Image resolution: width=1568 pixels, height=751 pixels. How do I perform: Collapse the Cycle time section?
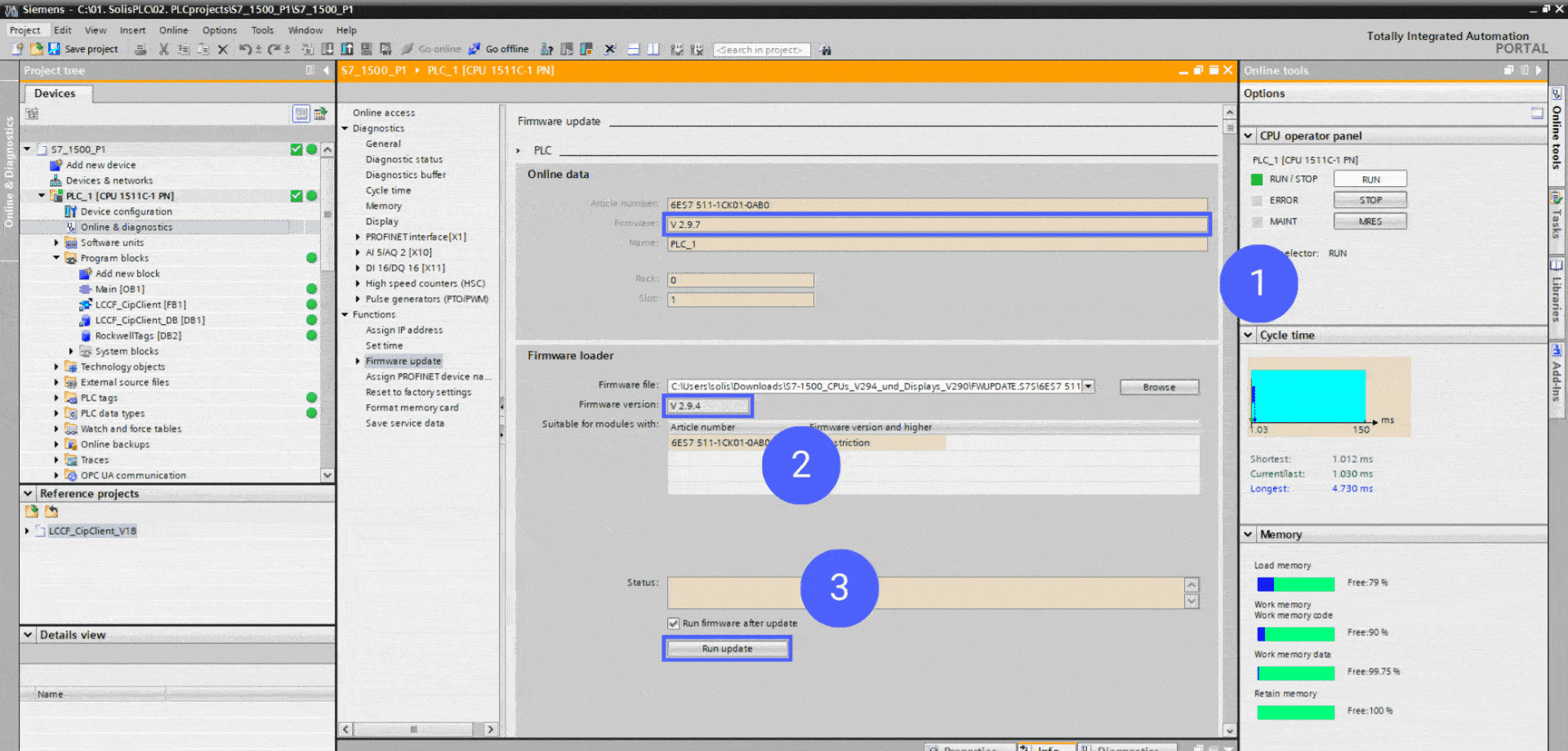click(1248, 336)
